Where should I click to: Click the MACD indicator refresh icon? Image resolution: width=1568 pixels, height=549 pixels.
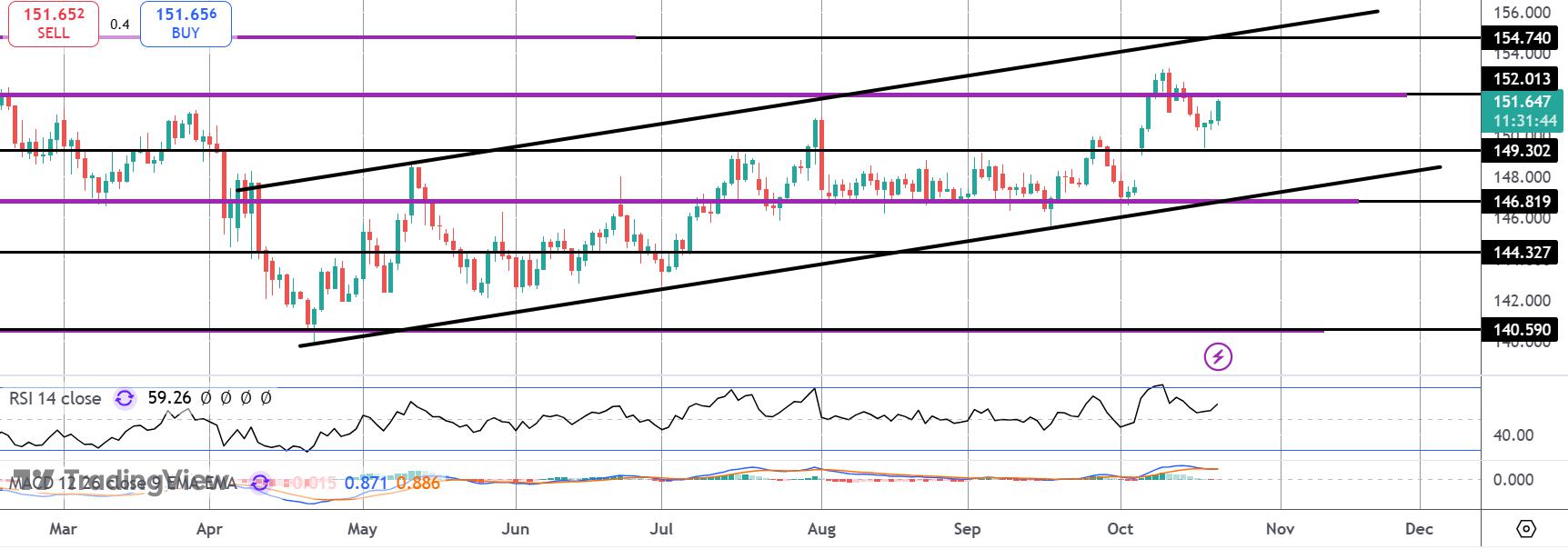(x=261, y=483)
